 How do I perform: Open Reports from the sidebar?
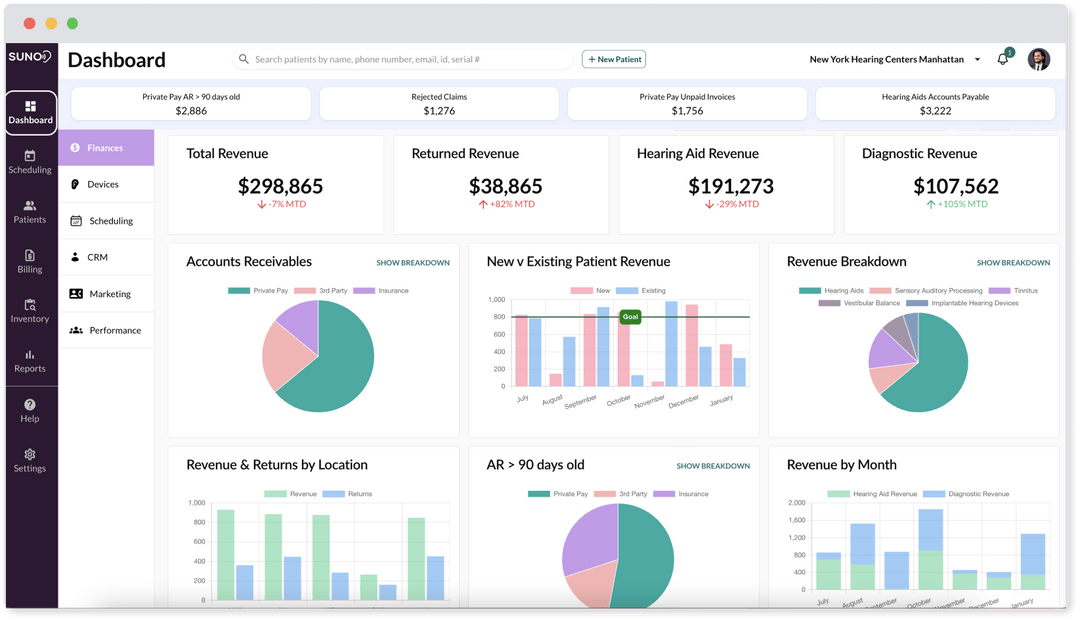(30, 361)
